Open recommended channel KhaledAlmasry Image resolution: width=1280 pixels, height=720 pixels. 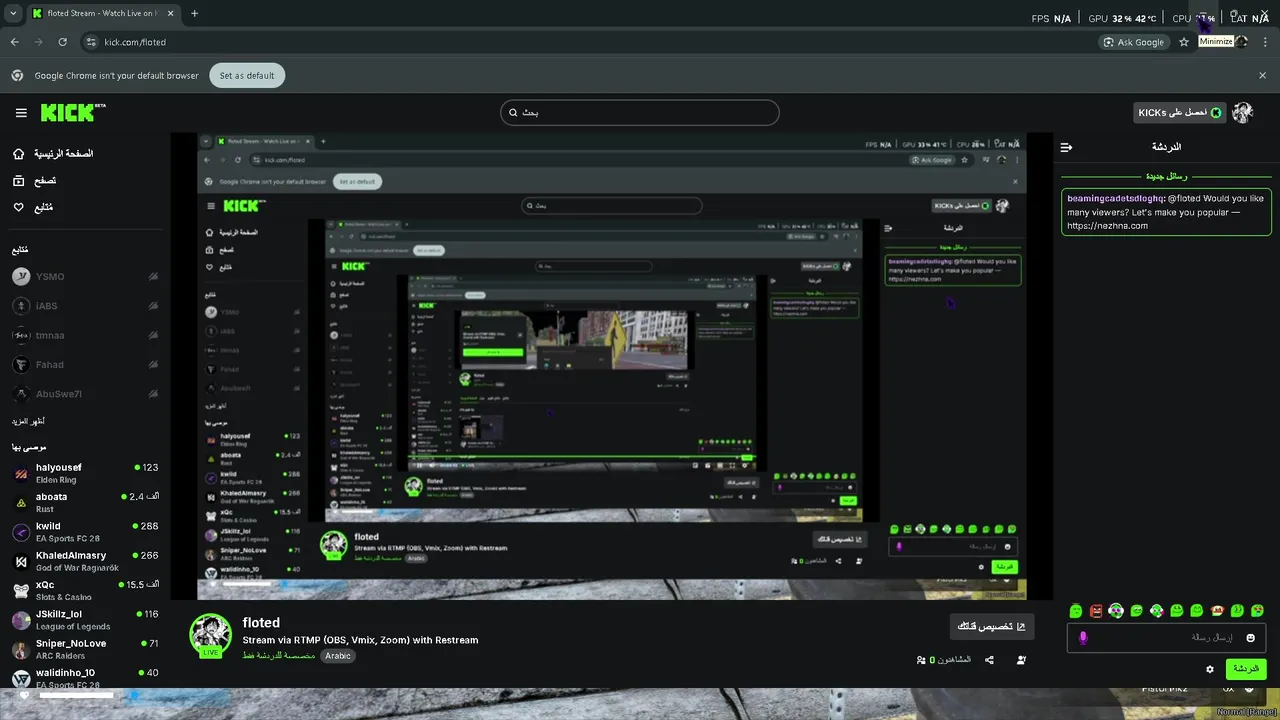point(85,561)
